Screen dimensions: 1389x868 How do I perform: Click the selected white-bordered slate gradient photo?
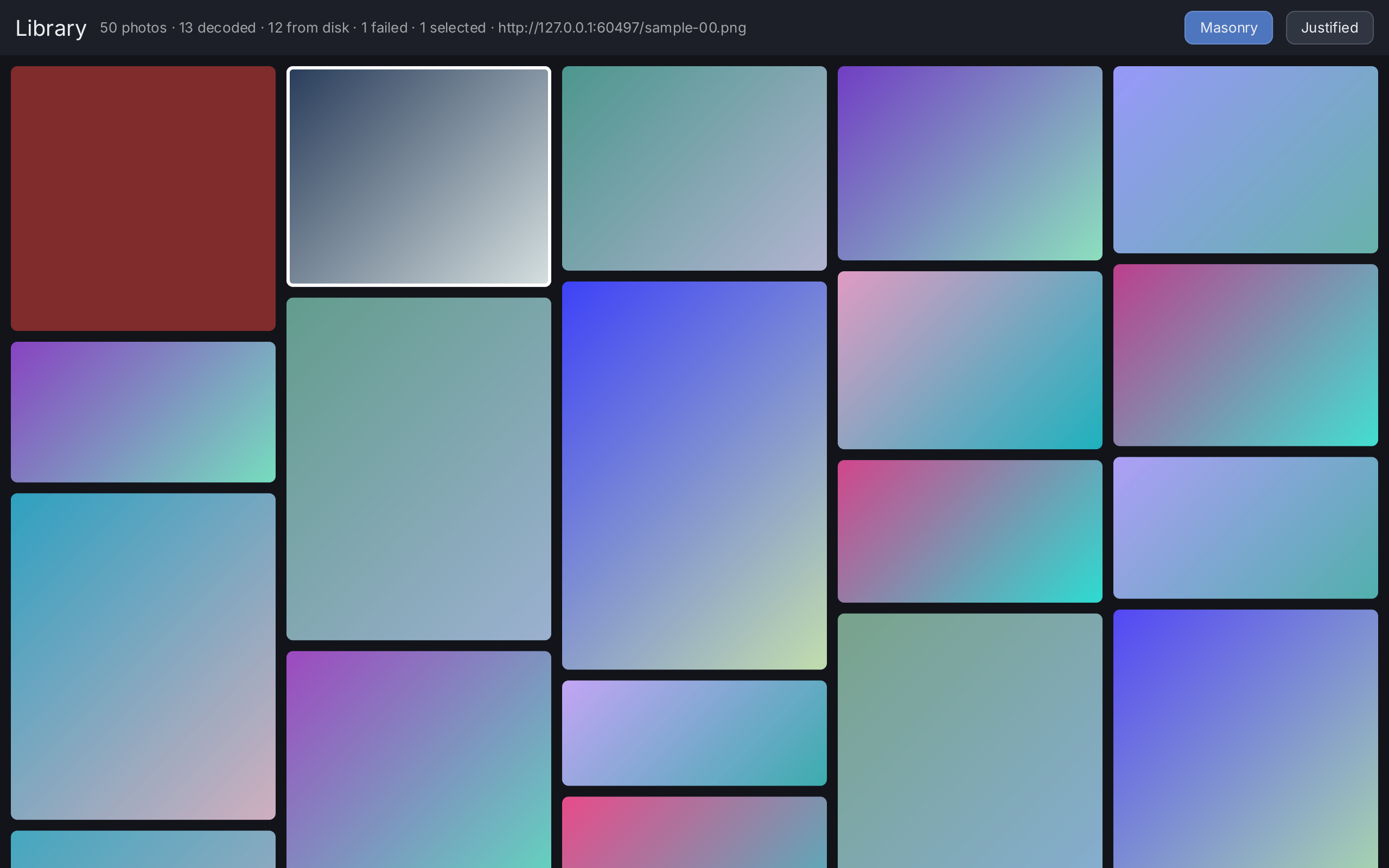pos(418,176)
